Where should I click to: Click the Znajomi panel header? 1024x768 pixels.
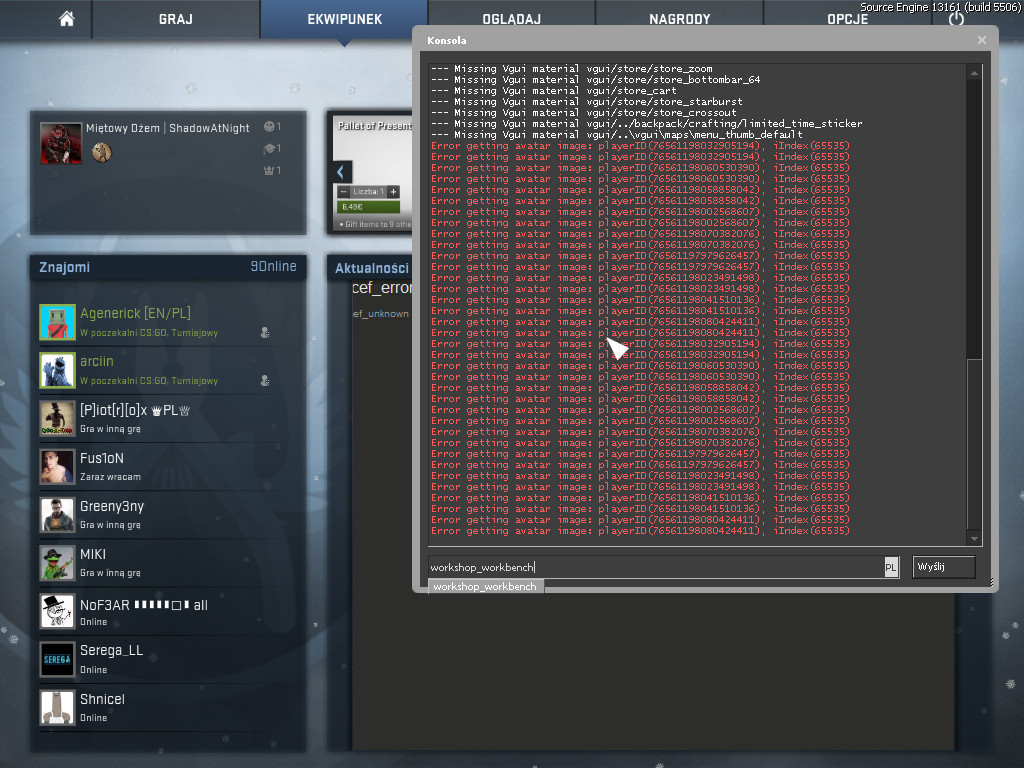point(168,267)
